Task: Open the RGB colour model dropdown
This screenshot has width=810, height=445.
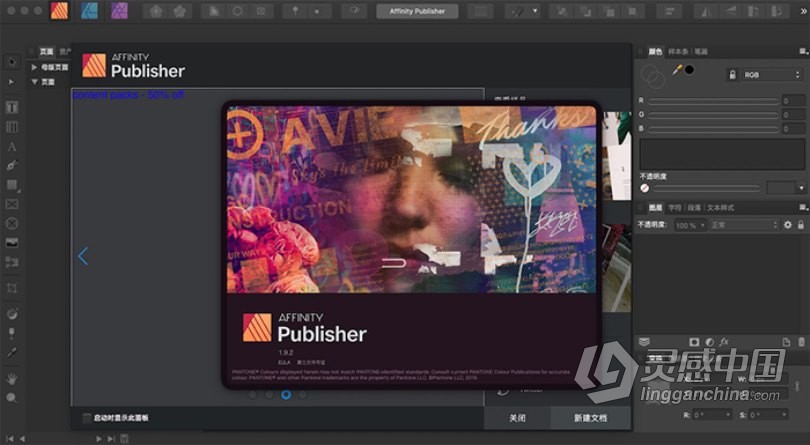Action: [772, 75]
